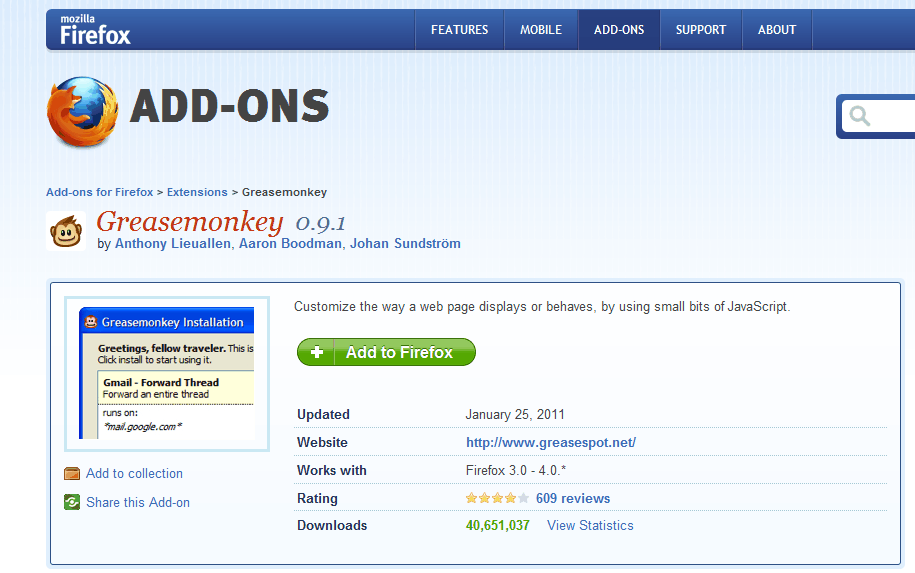Viewport: 915px width, 573px height.
Task: Click Add to collection link
Action: pos(134,473)
